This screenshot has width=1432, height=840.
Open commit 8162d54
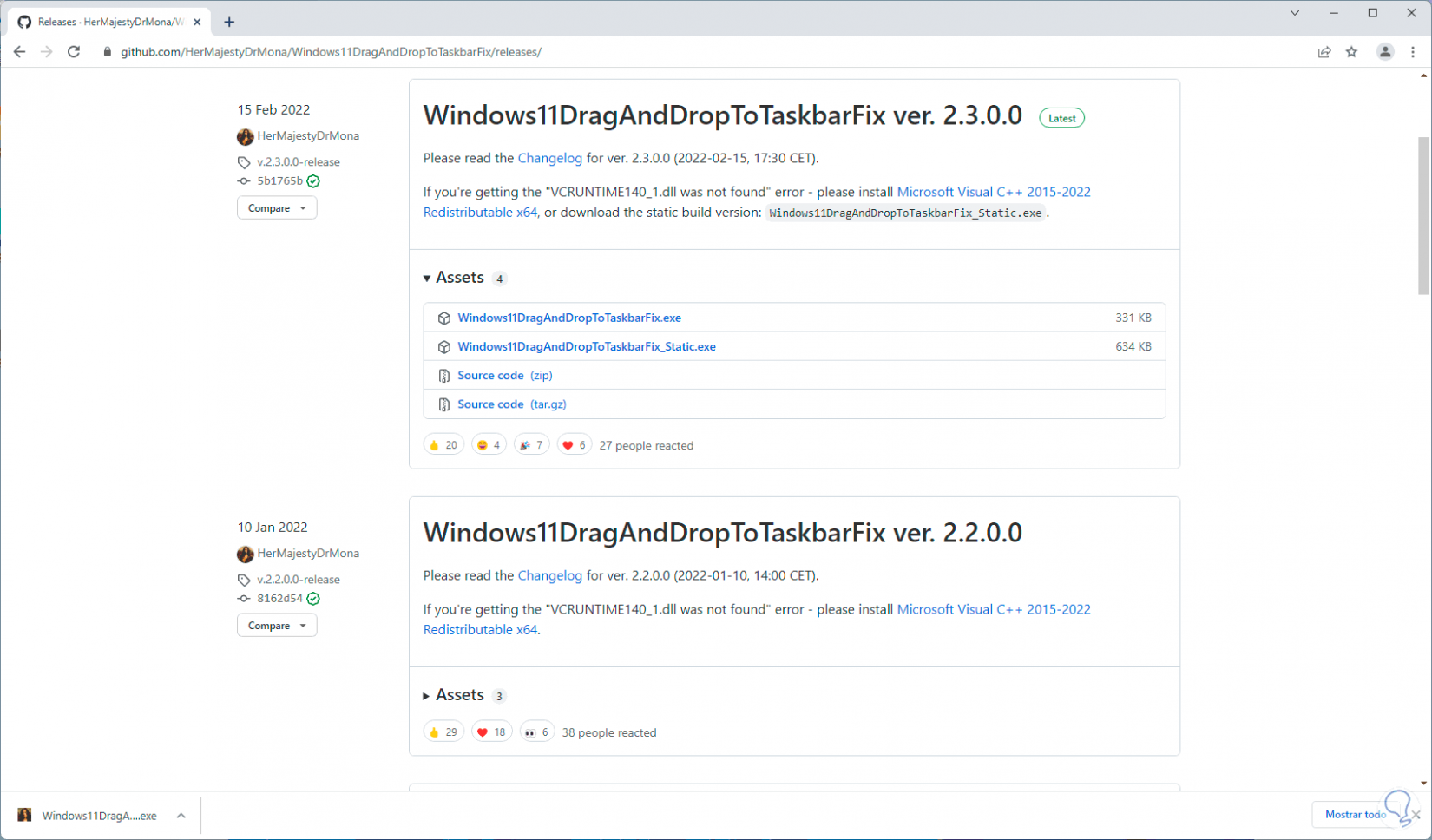point(279,599)
